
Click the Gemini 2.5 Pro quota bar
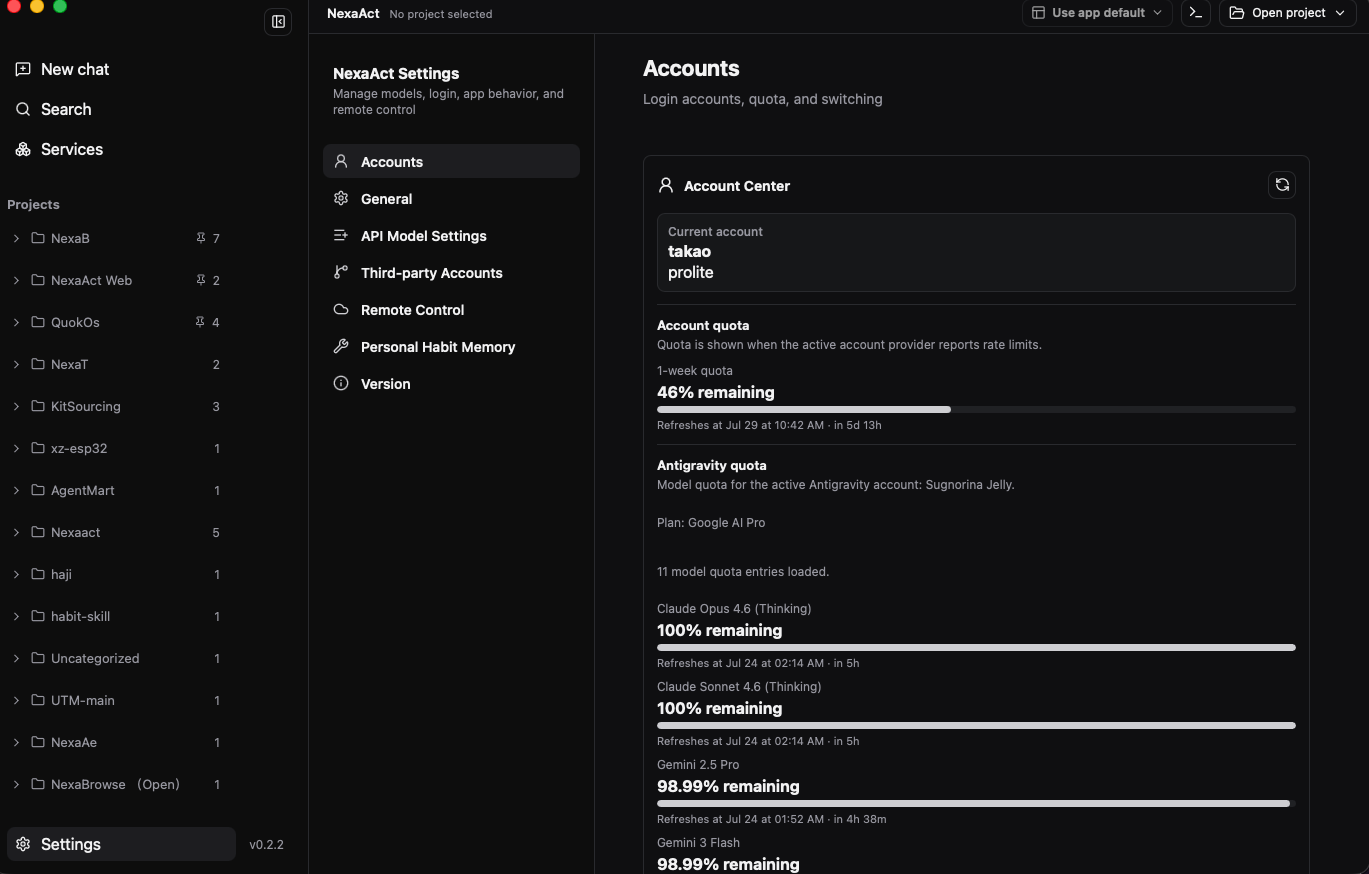pos(976,803)
